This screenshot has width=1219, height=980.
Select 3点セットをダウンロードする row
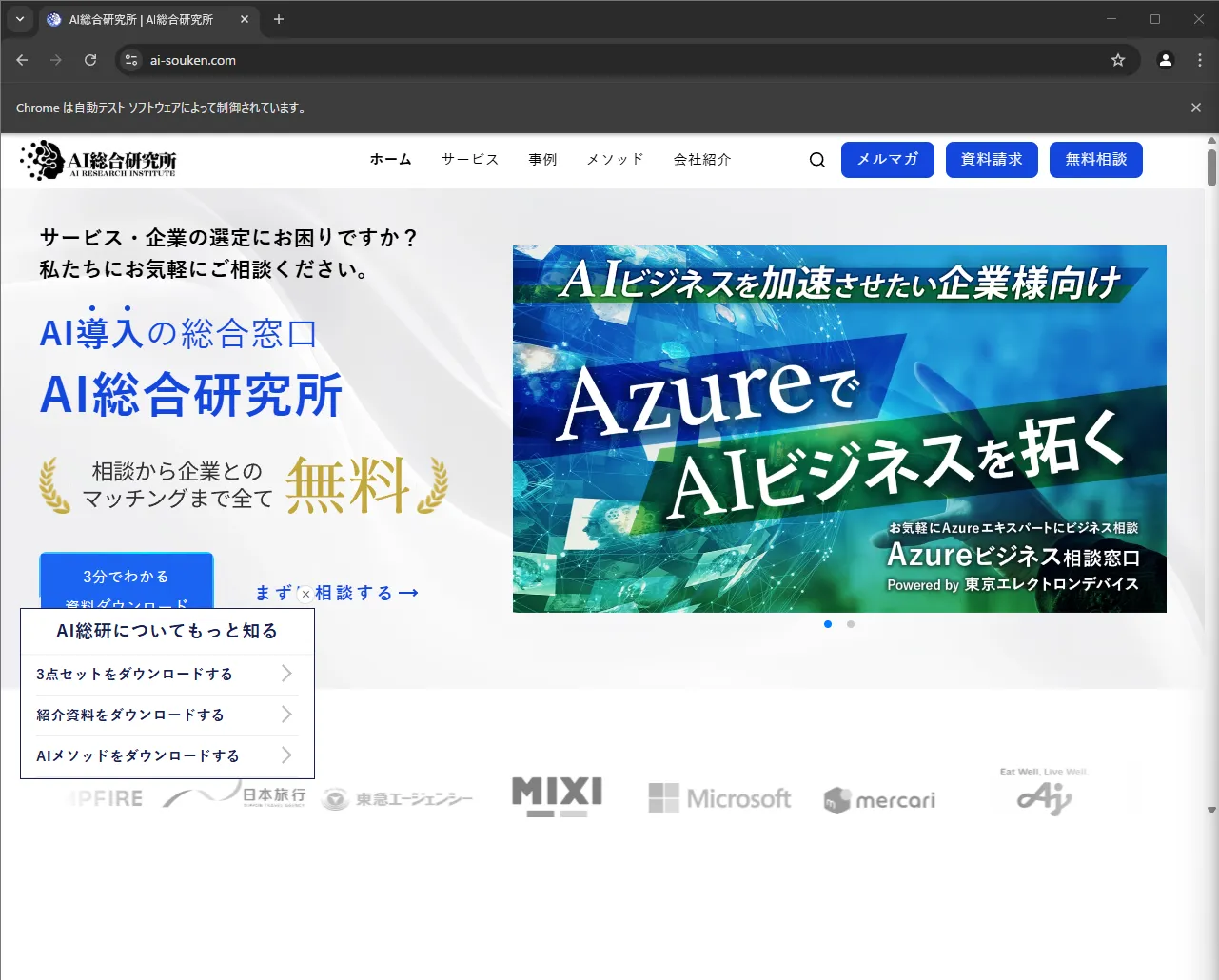[167, 674]
